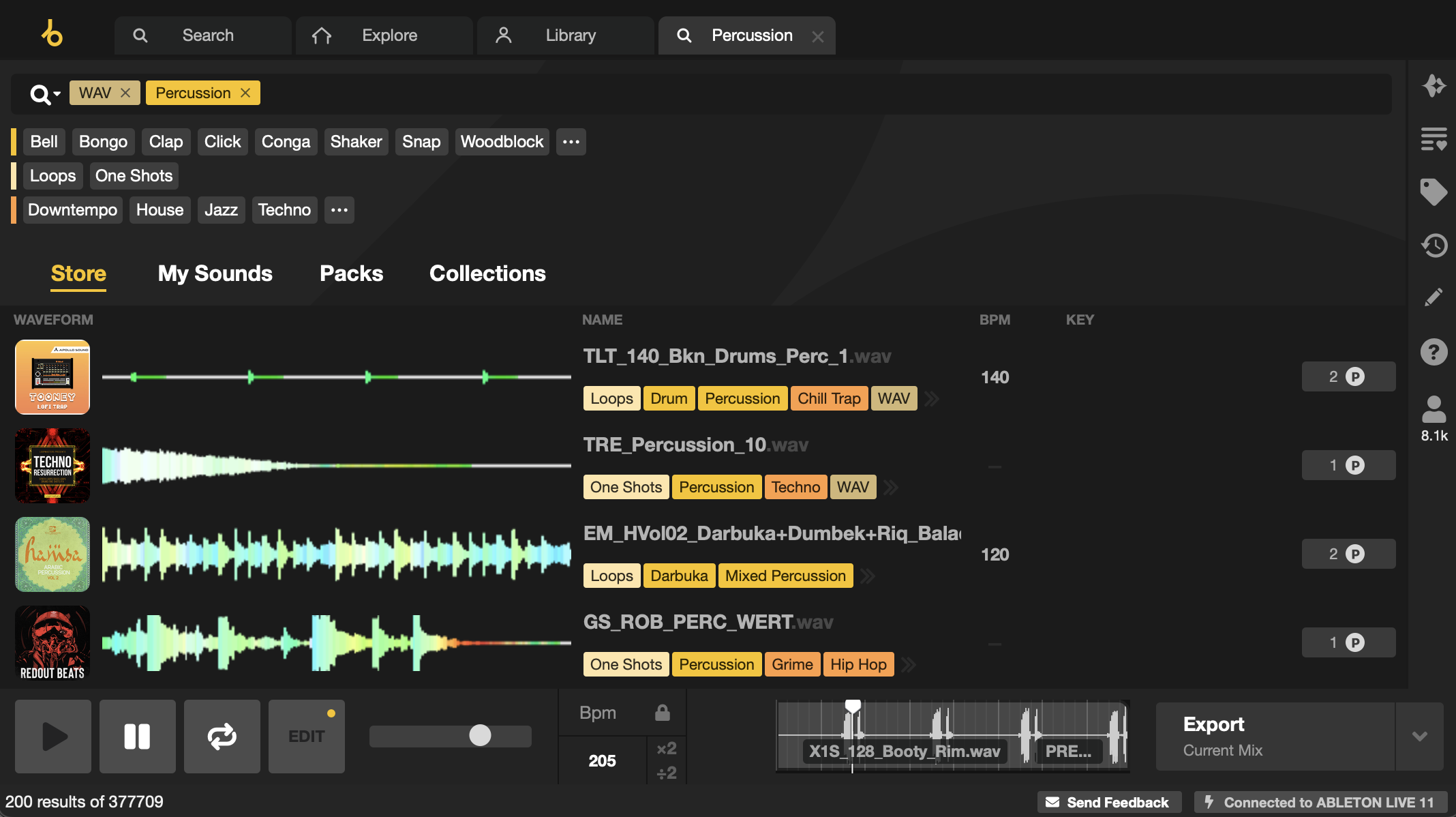Buy TLT_140_Bkn_Drums_Perc_1 for 2 points

(1348, 376)
